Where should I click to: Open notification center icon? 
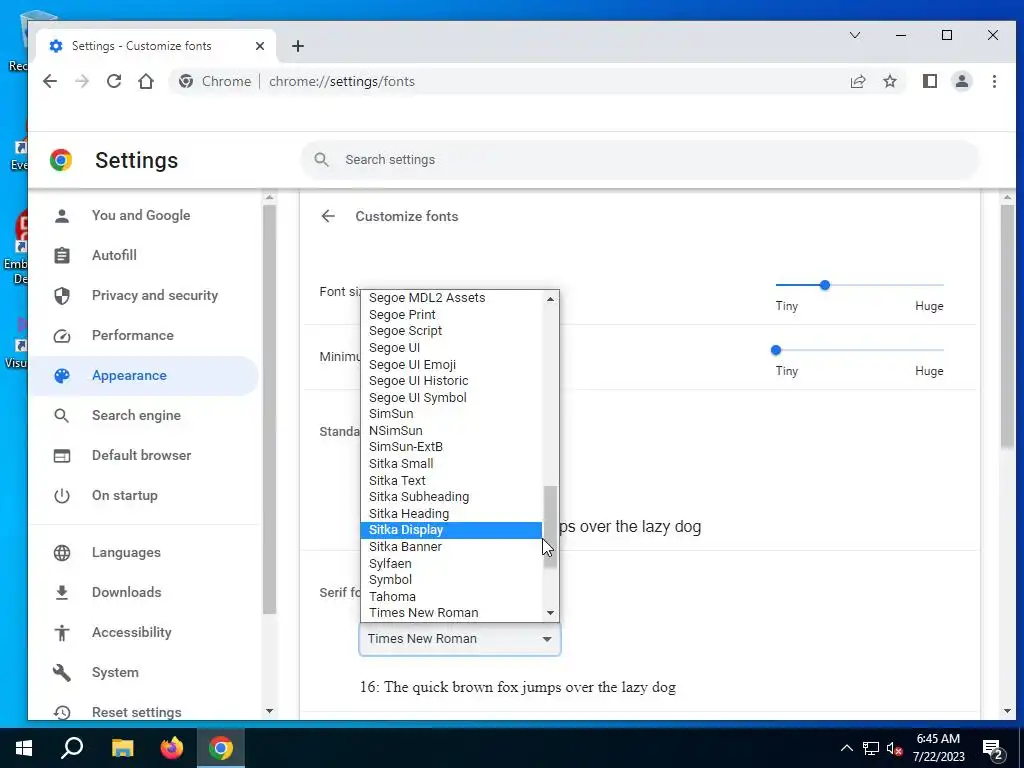[993, 749]
